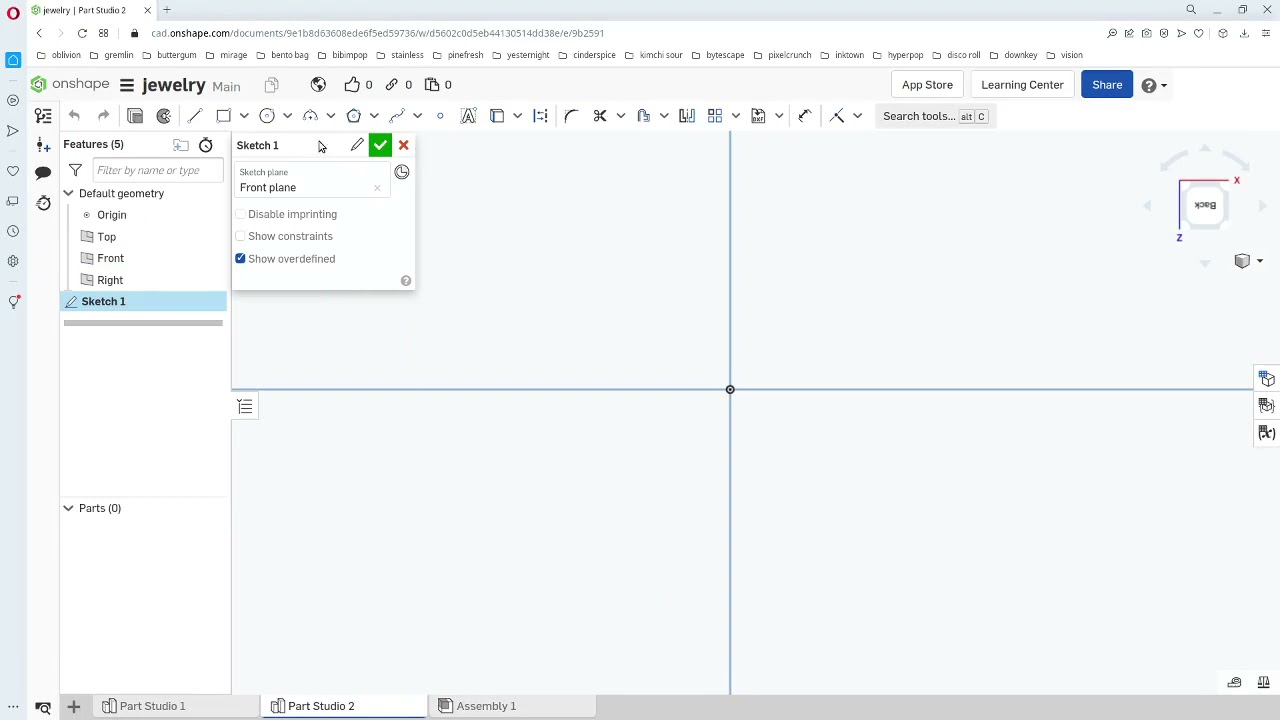Image resolution: width=1280 pixels, height=720 pixels.
Task: Clear the Front plane sketch plane selection
Action: 377,188
